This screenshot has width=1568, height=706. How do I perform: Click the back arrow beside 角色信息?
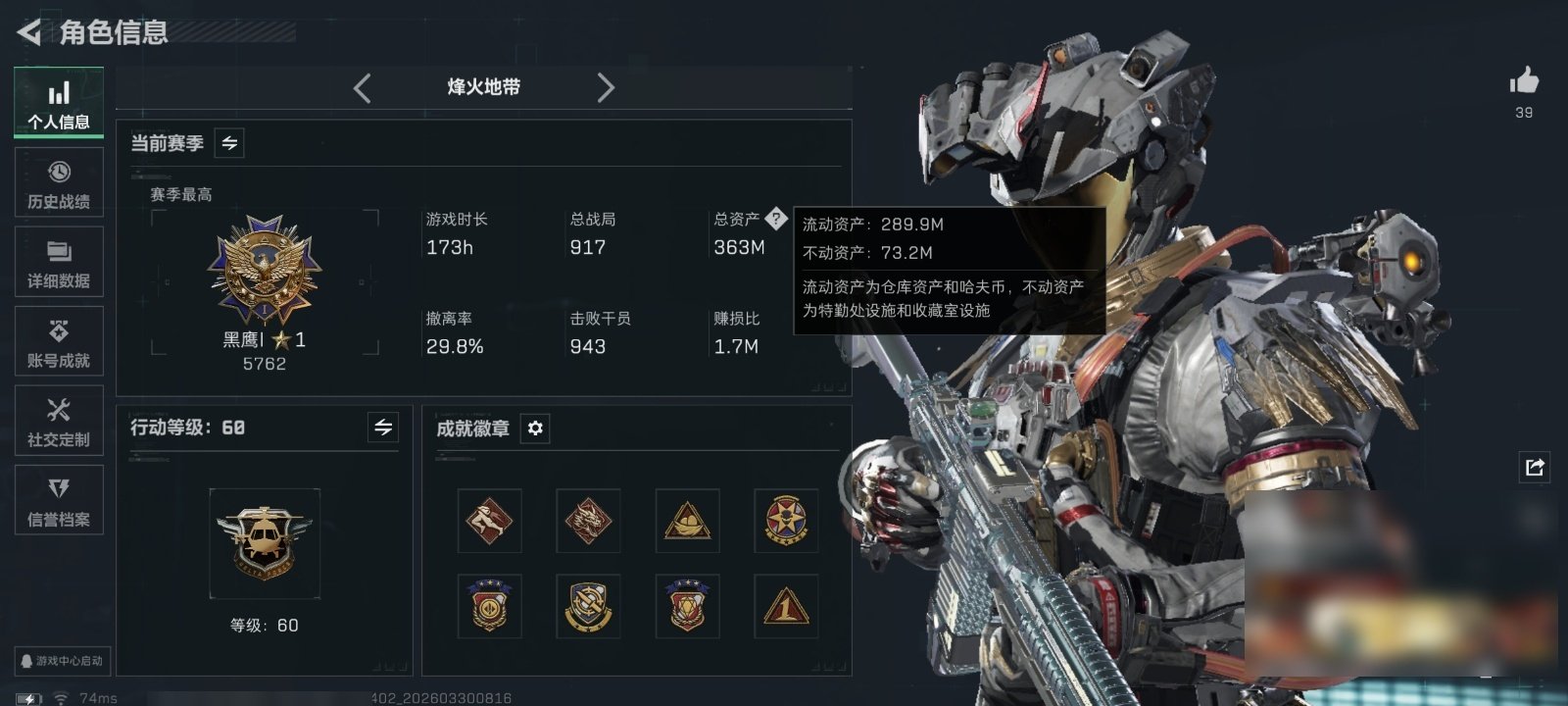[x=29, y=32]
